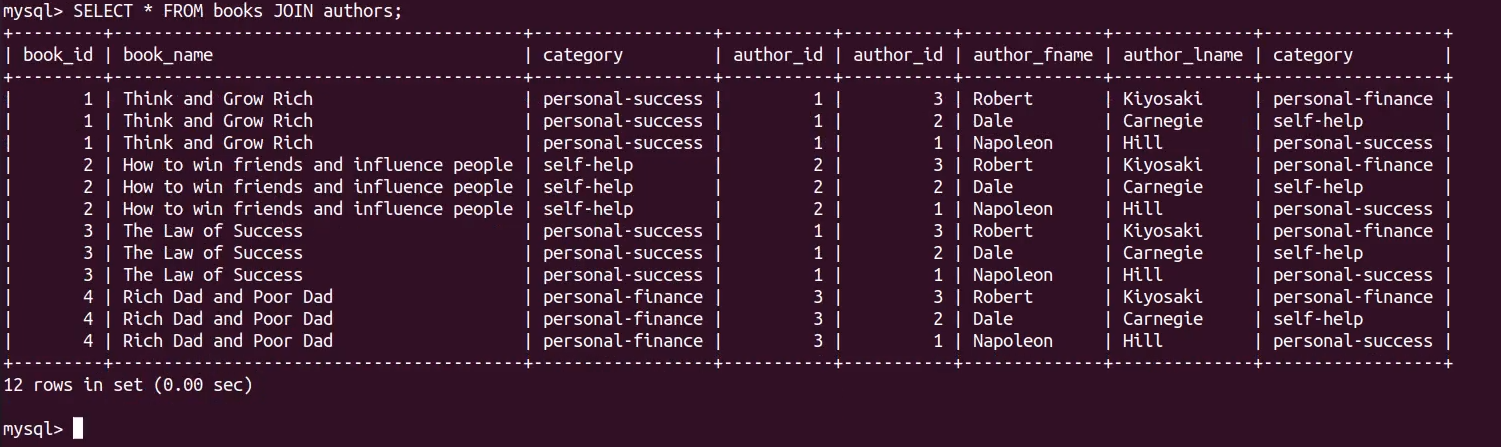The width and height of the screenshot is (1501, 447).
Task: Click the "12 rows in set" status message
Action: (128, 384)
